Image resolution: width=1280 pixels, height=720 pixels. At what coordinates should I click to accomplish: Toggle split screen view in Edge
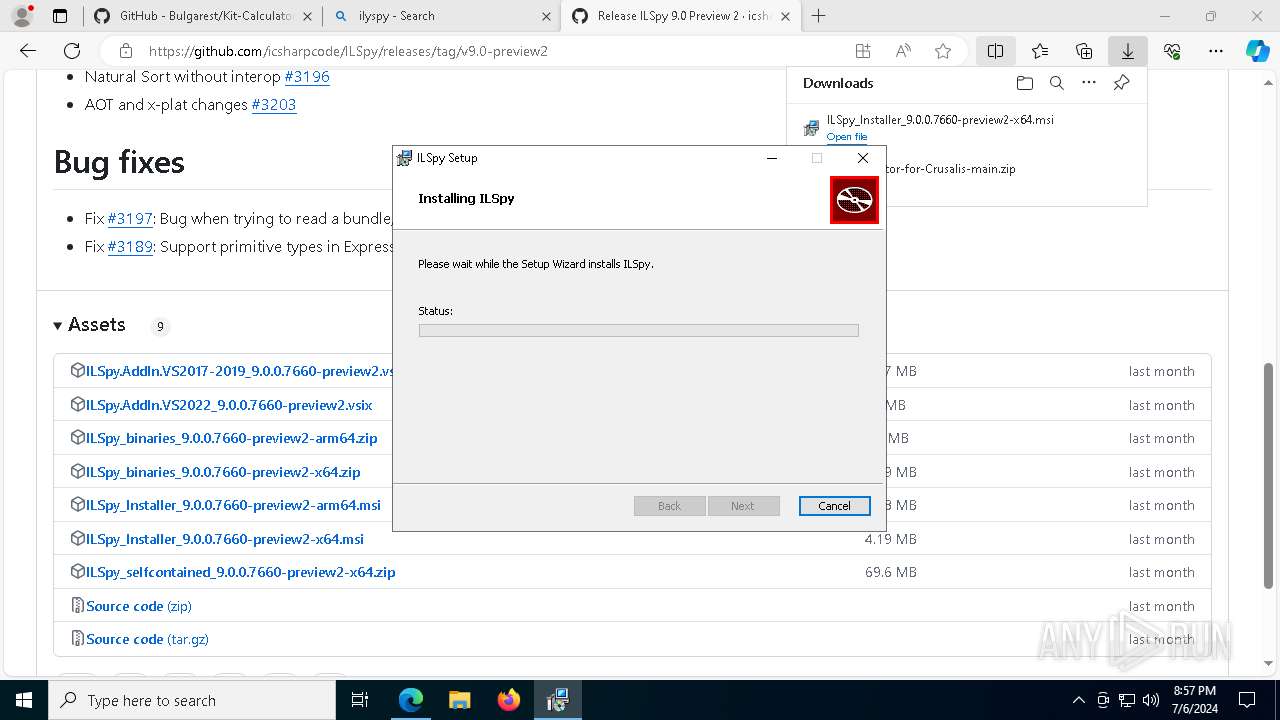[995, 51]
